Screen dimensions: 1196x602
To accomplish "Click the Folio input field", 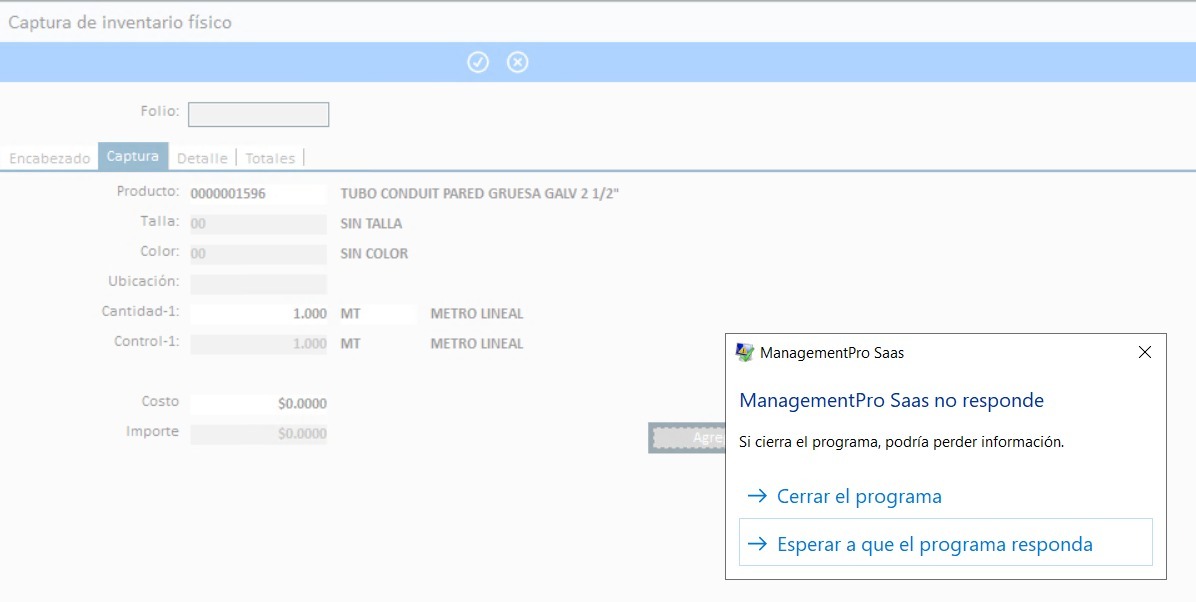I will [x=258, y=115].
